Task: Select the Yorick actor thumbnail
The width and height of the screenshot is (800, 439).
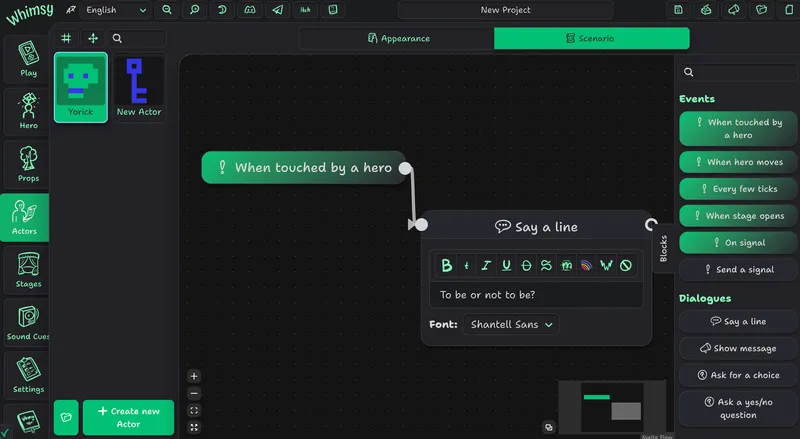Action: click(x=81, y=87)
